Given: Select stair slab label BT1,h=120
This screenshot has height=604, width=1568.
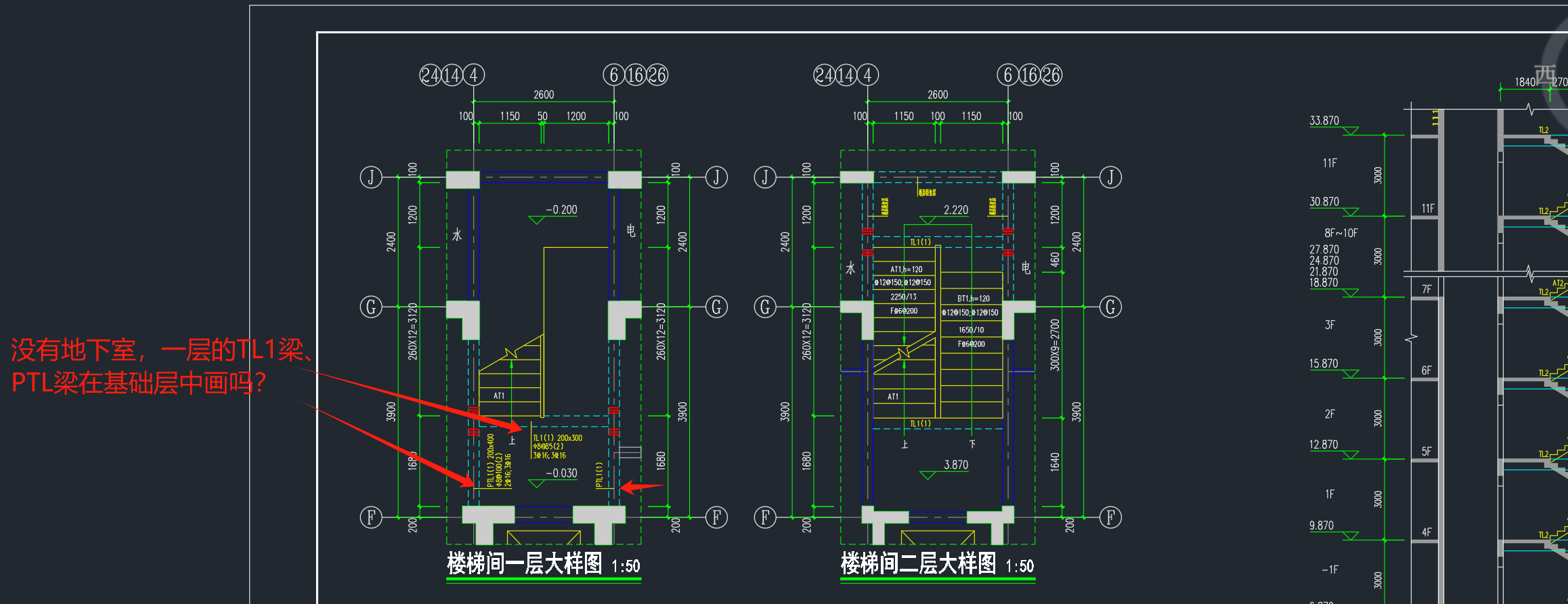Looking at the screenshot, I should click(x=973, y=299).
